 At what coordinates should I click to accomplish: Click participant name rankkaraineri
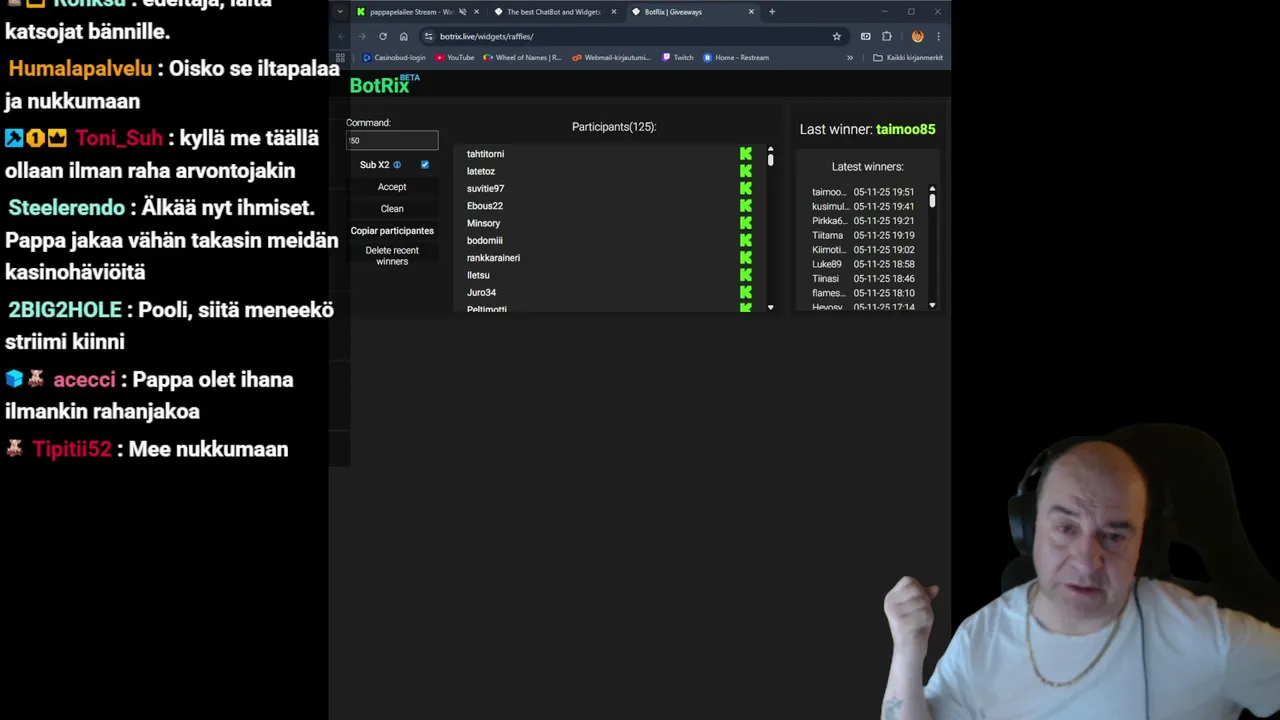(x=493, y=258)
